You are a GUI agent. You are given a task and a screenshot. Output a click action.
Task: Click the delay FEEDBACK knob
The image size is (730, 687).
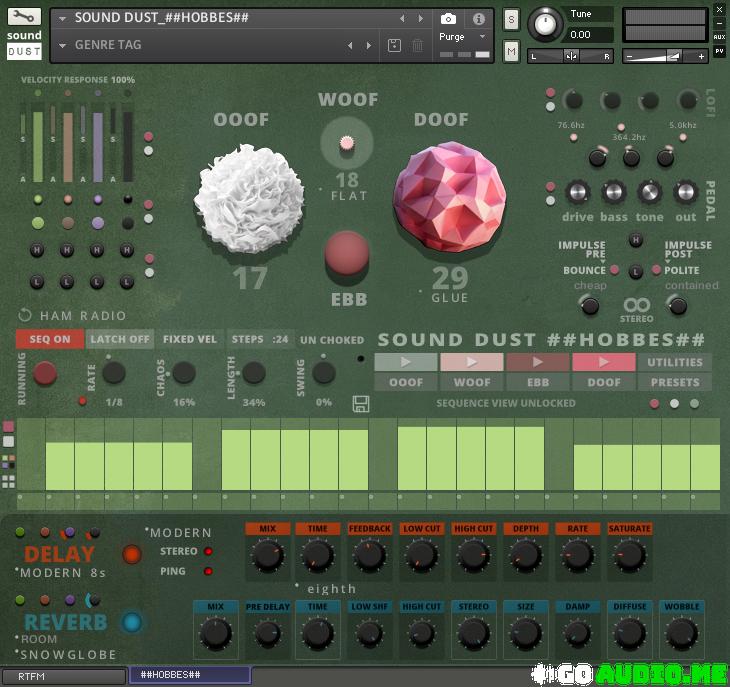coord(369,555)
